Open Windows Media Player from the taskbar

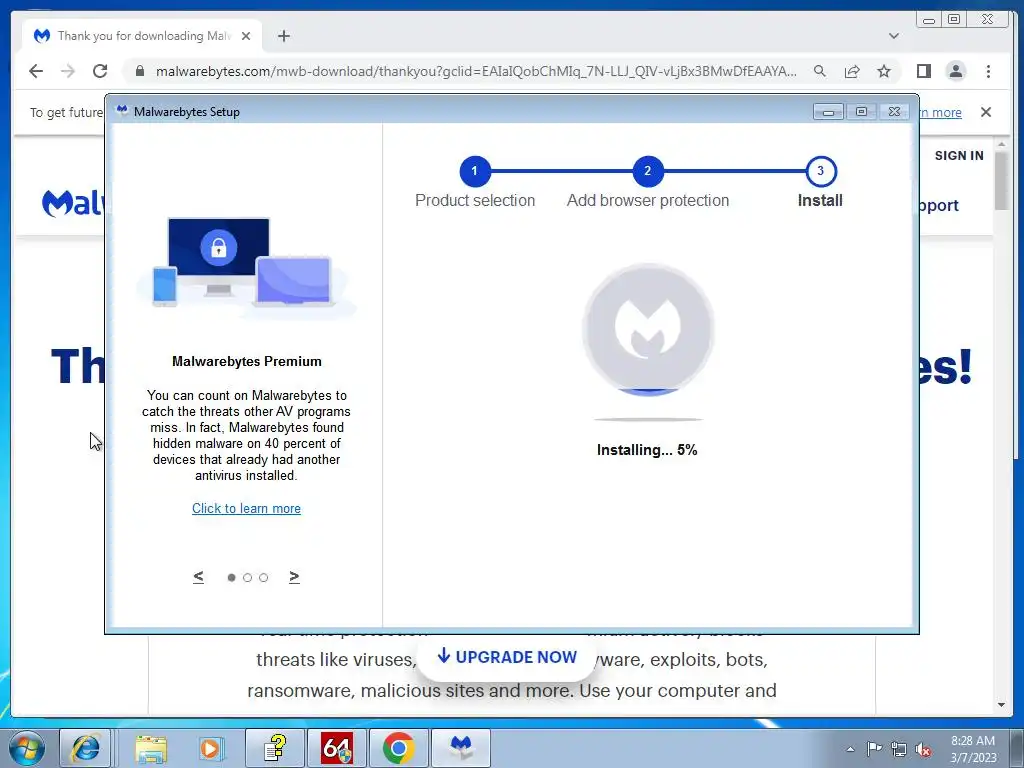point(212,748)
